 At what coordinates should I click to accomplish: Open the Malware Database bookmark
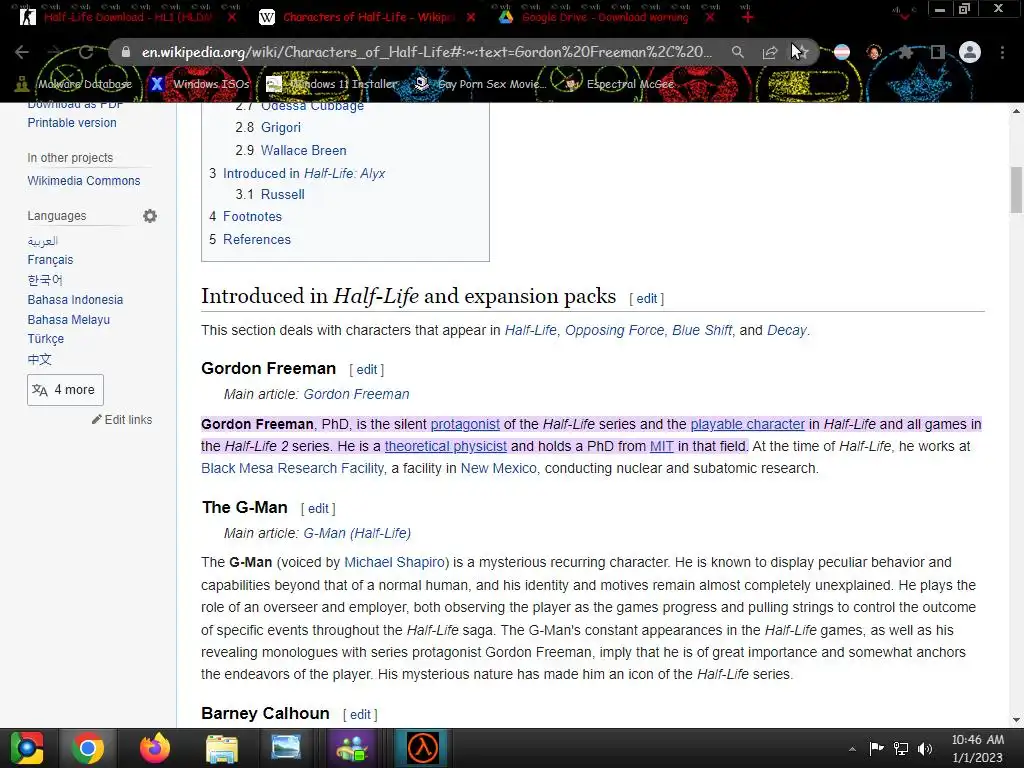[x=74, y=84]
